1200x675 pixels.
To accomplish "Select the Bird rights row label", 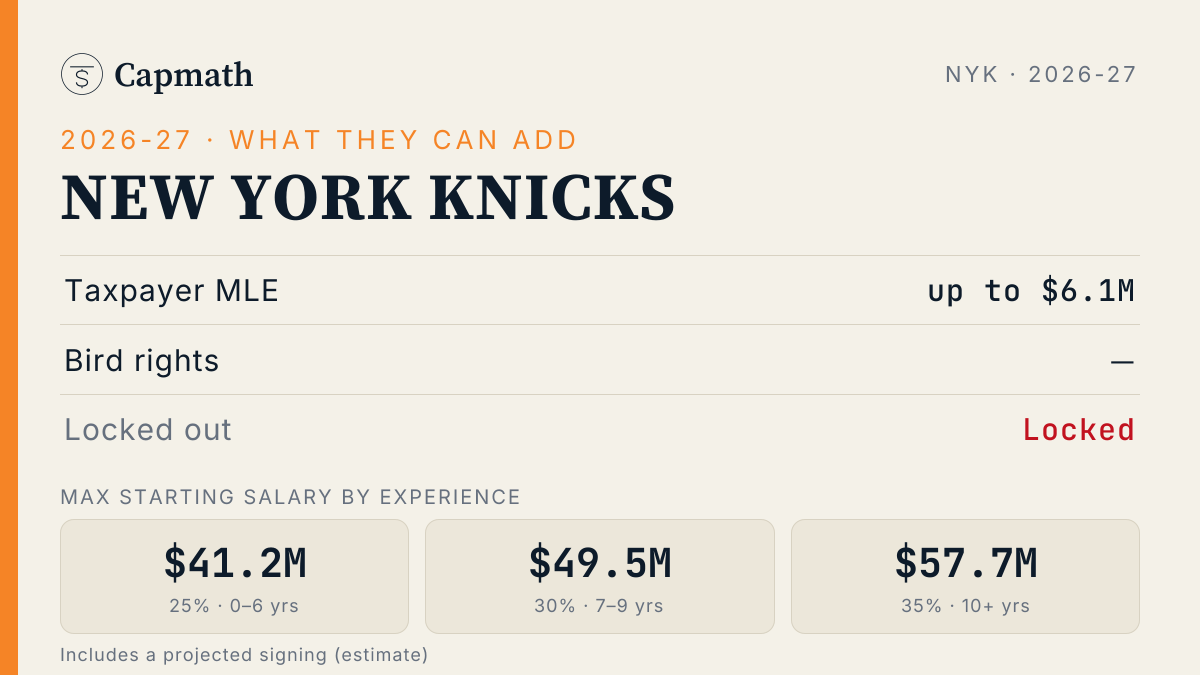I will pos(142,361).
